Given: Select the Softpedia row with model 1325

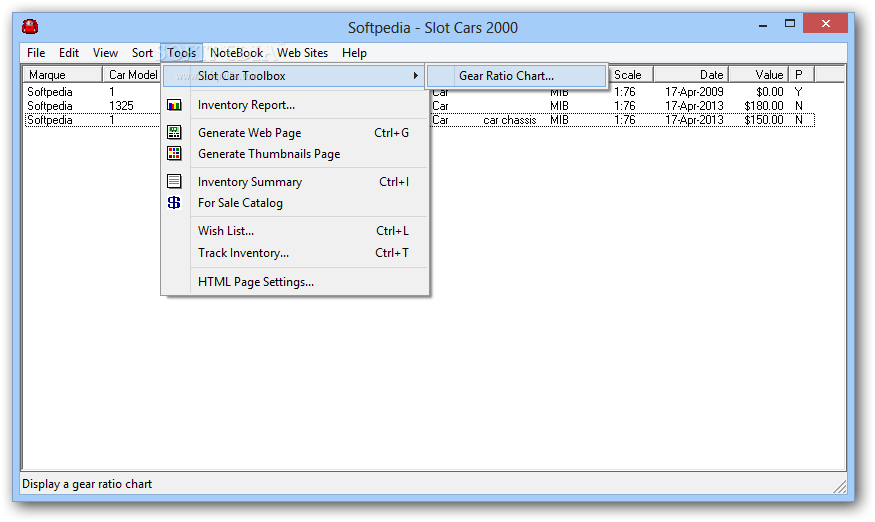Looking at the screenshot, I should coord(420,106).
